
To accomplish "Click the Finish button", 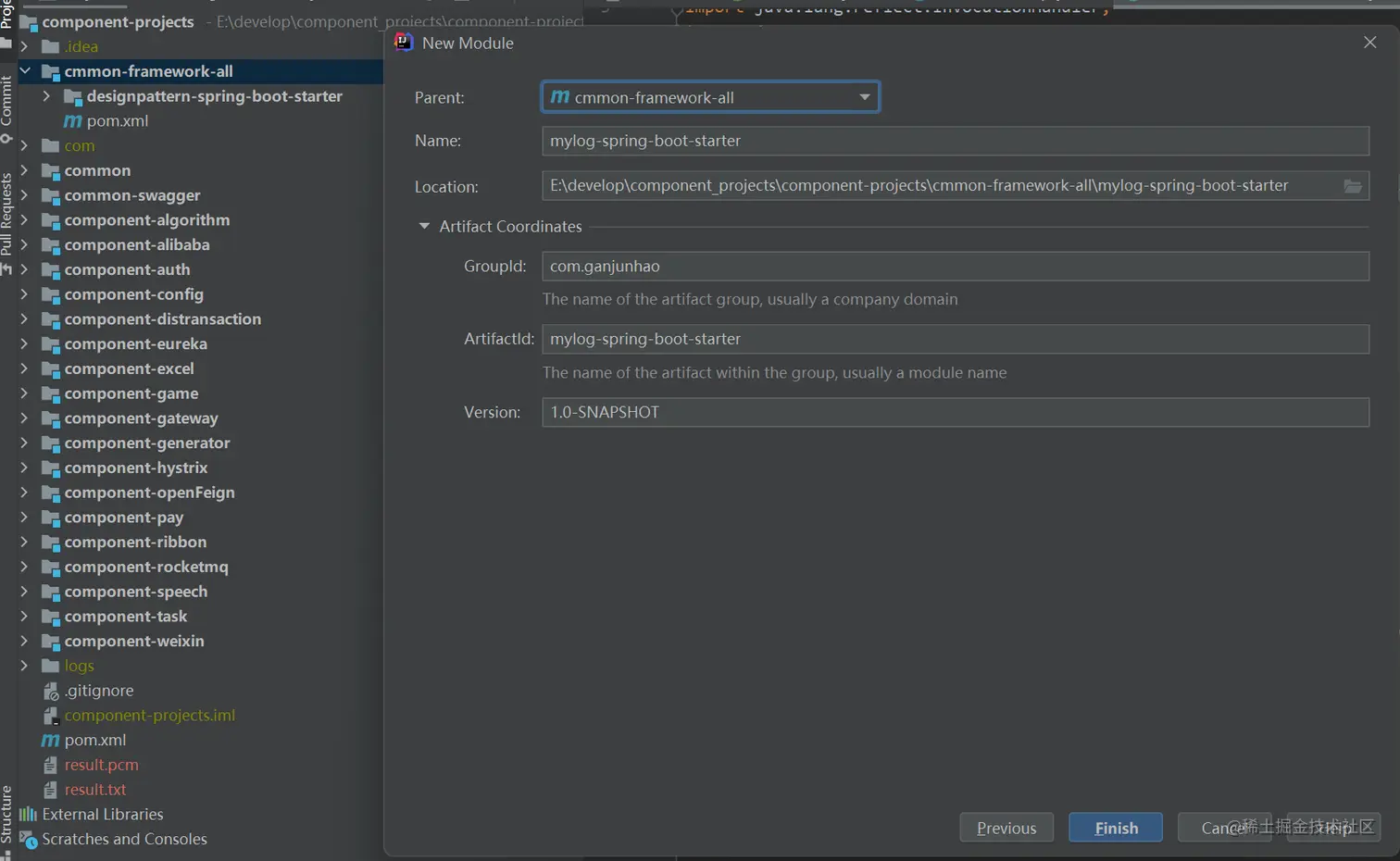I will [x=1116, y=829].
